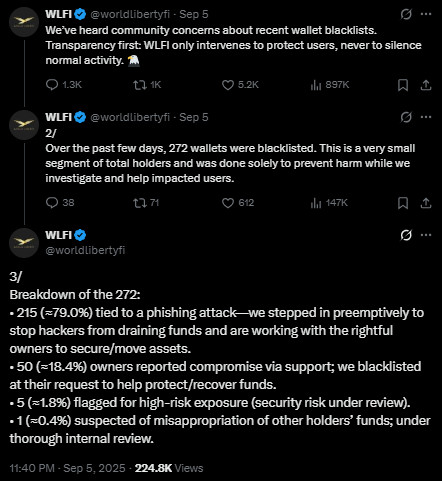Open WLFI profile avatar on first tweet

point(24,22)
